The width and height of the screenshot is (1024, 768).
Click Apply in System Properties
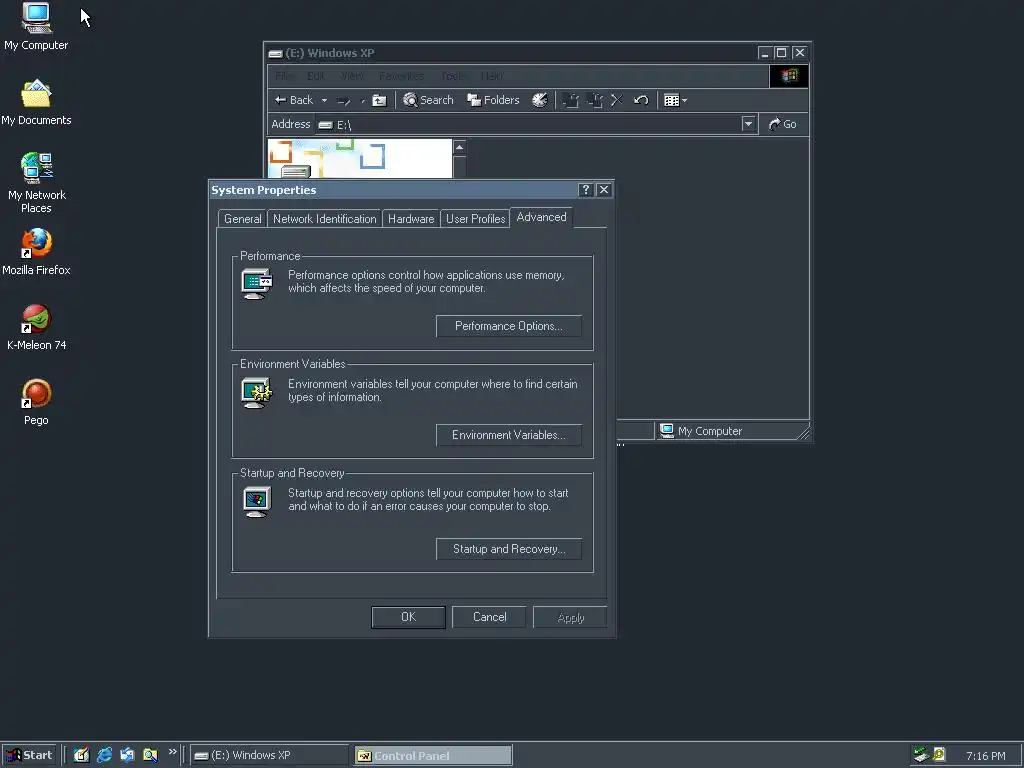click(570, 617)
